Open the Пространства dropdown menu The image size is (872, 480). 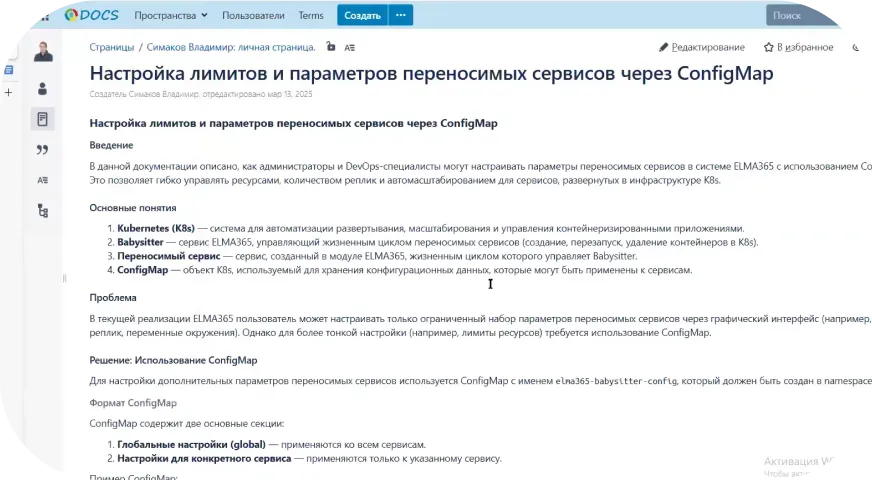171,16
